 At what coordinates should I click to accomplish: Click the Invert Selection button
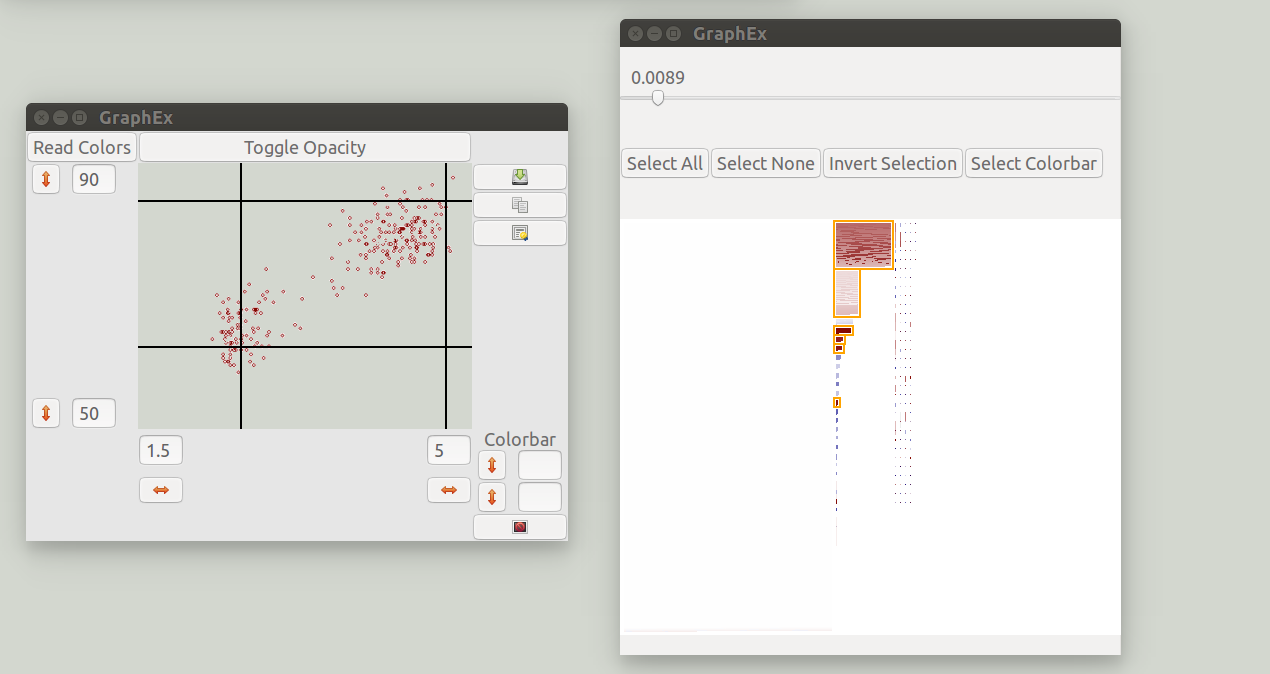pyautogui.click(x=893, y=163)
